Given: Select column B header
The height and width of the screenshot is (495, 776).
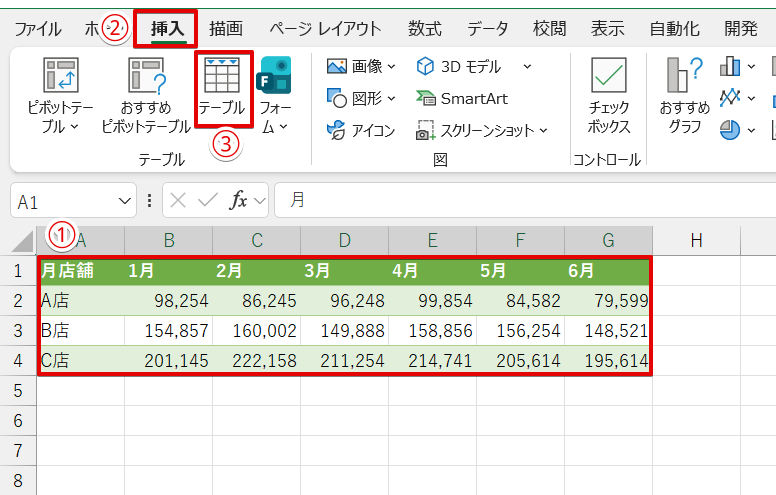Looking at the screenshot, I should click(169, 241).
